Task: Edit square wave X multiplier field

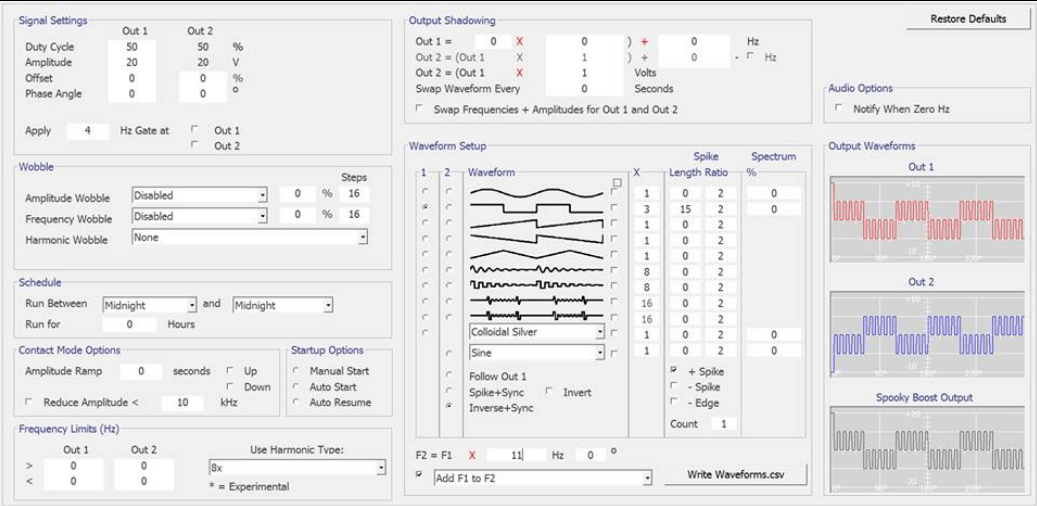Action: click(x=647, y=209)
